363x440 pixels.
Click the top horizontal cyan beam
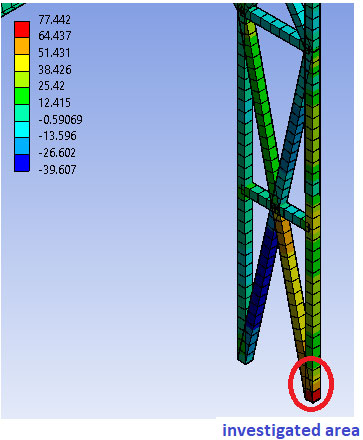pos(276,27)
